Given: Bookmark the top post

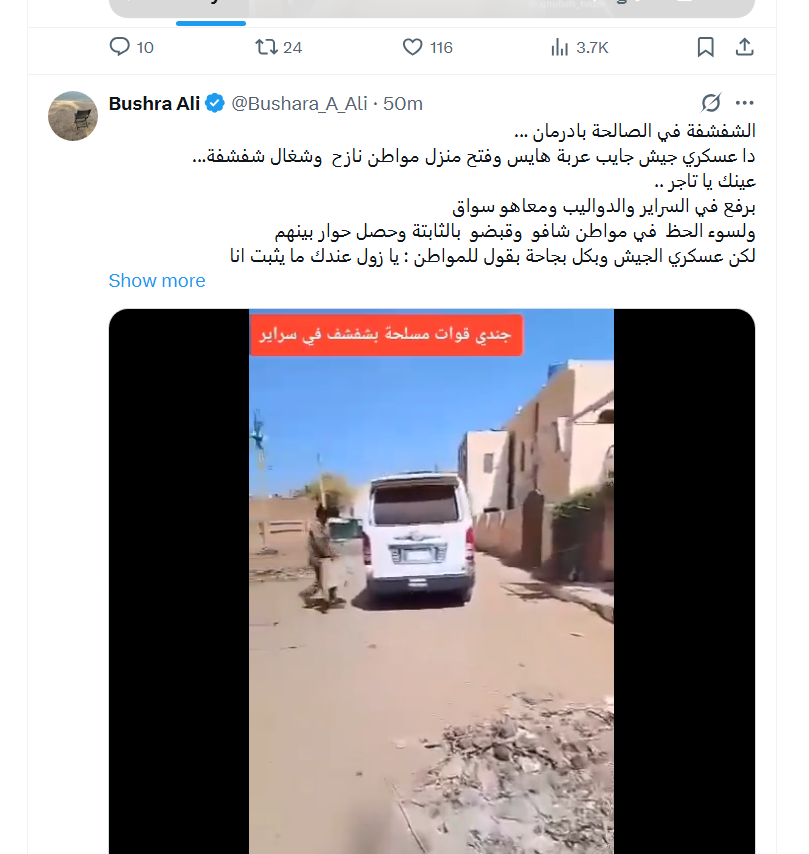Looking at the screenshot, I should [705, 47].
